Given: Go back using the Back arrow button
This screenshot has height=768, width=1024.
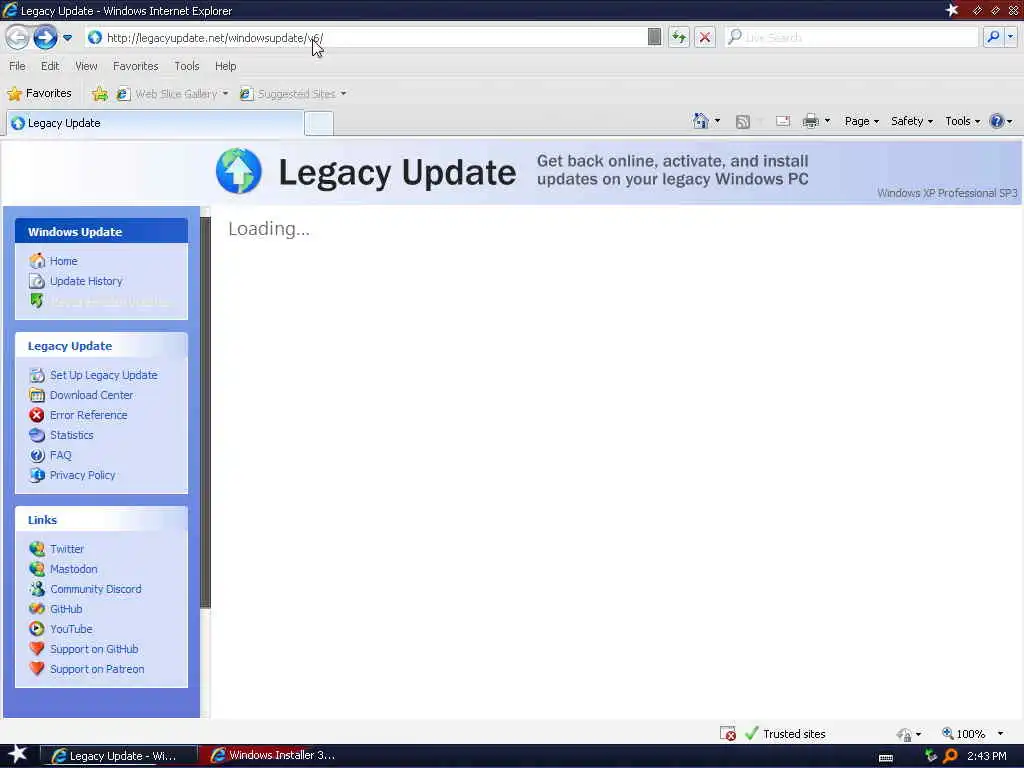Looking at the screenshot, I should 18,37.
